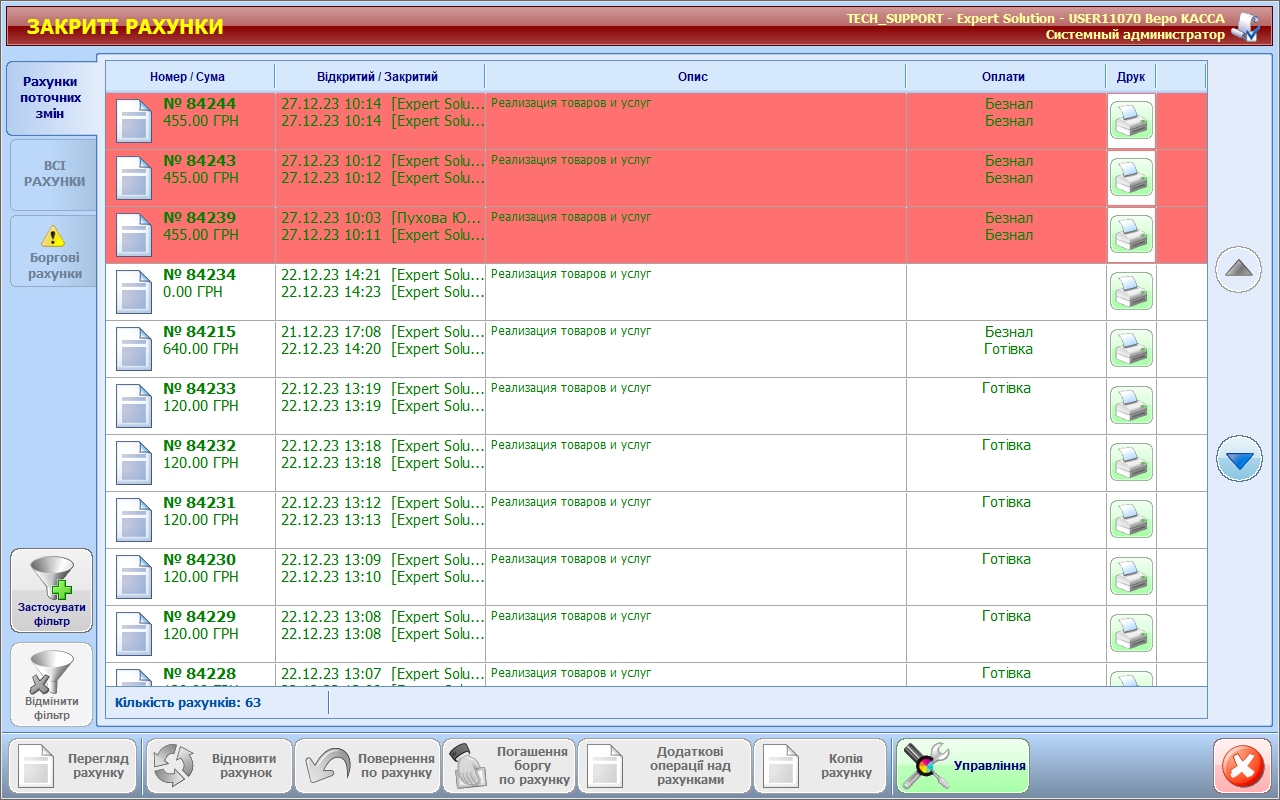Open Боргові рахунки tab

[x=54, y=251]
